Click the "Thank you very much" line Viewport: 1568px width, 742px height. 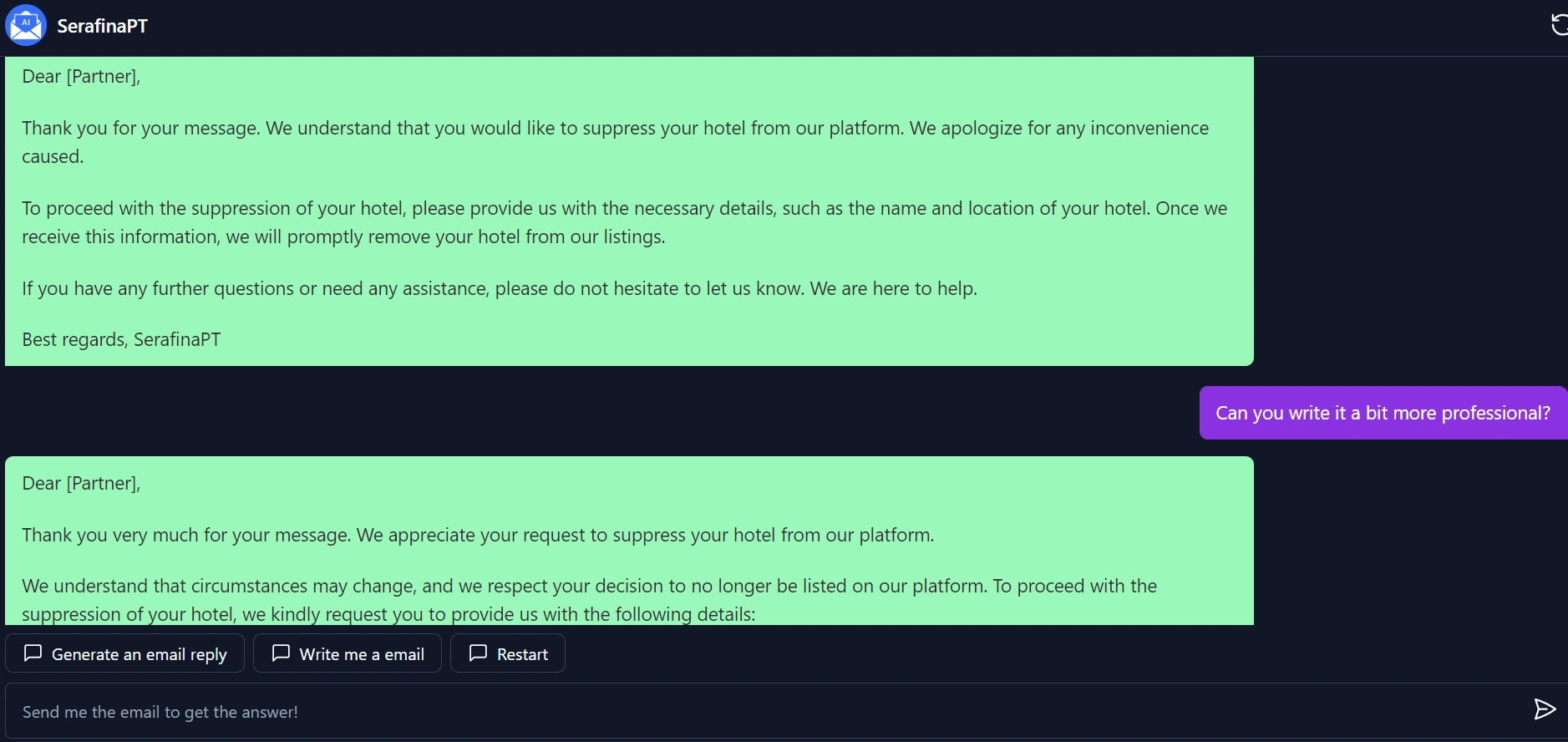click(477, 536)
